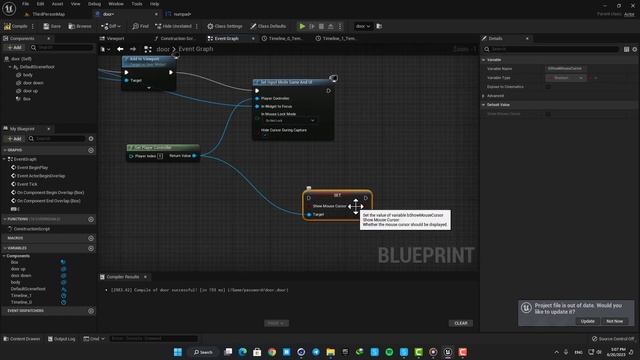Open the debug object dropdown labeled door
Image resolution: width=640 pixels, height=360 pixels.
(x=362, y=26)
